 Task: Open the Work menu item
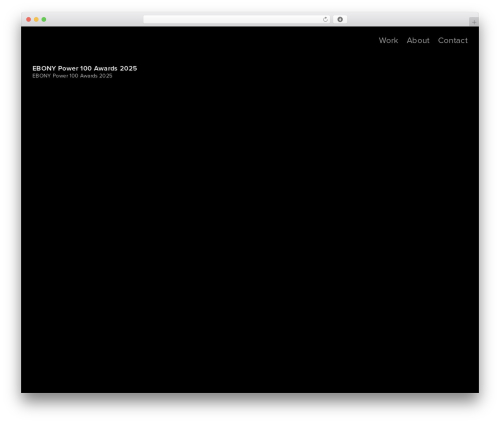[x=388, y=40]
